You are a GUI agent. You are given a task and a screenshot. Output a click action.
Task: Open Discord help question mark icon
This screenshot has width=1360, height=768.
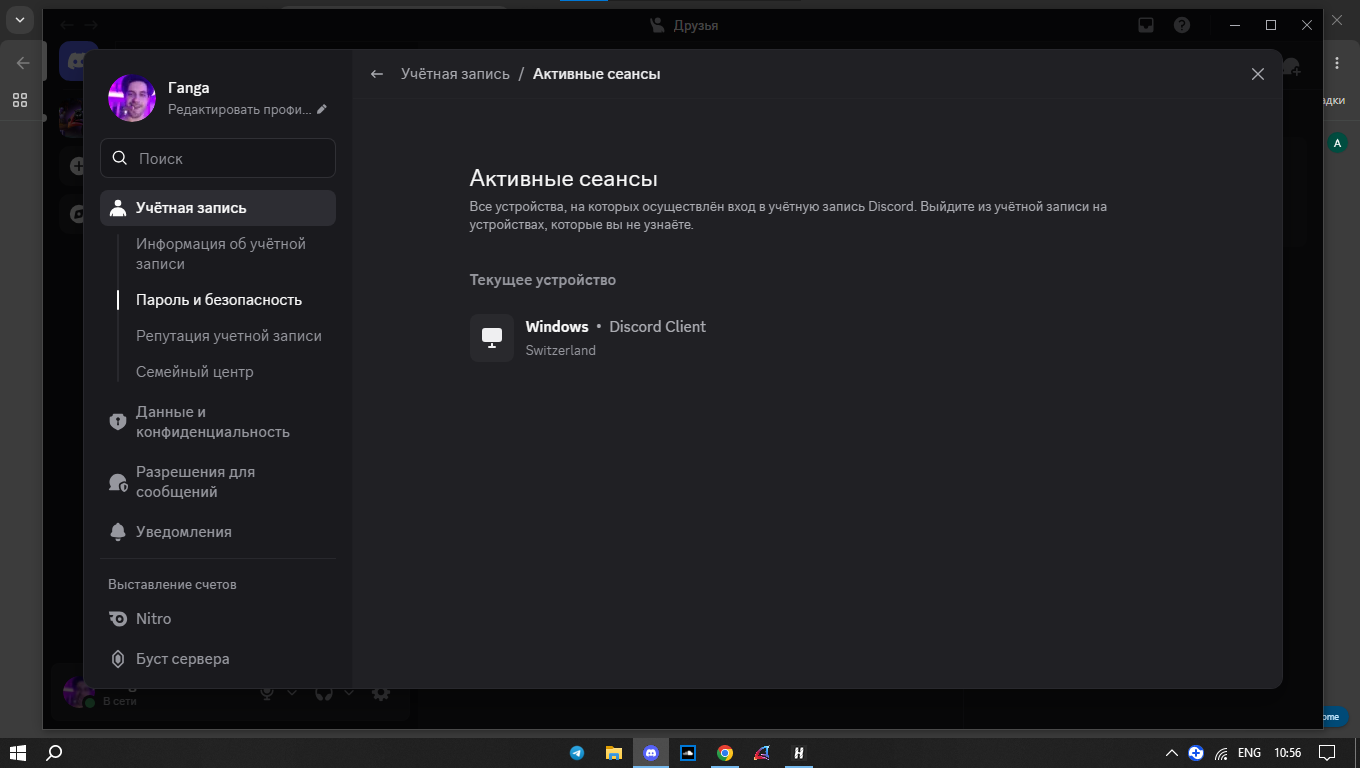(1182, 25)
